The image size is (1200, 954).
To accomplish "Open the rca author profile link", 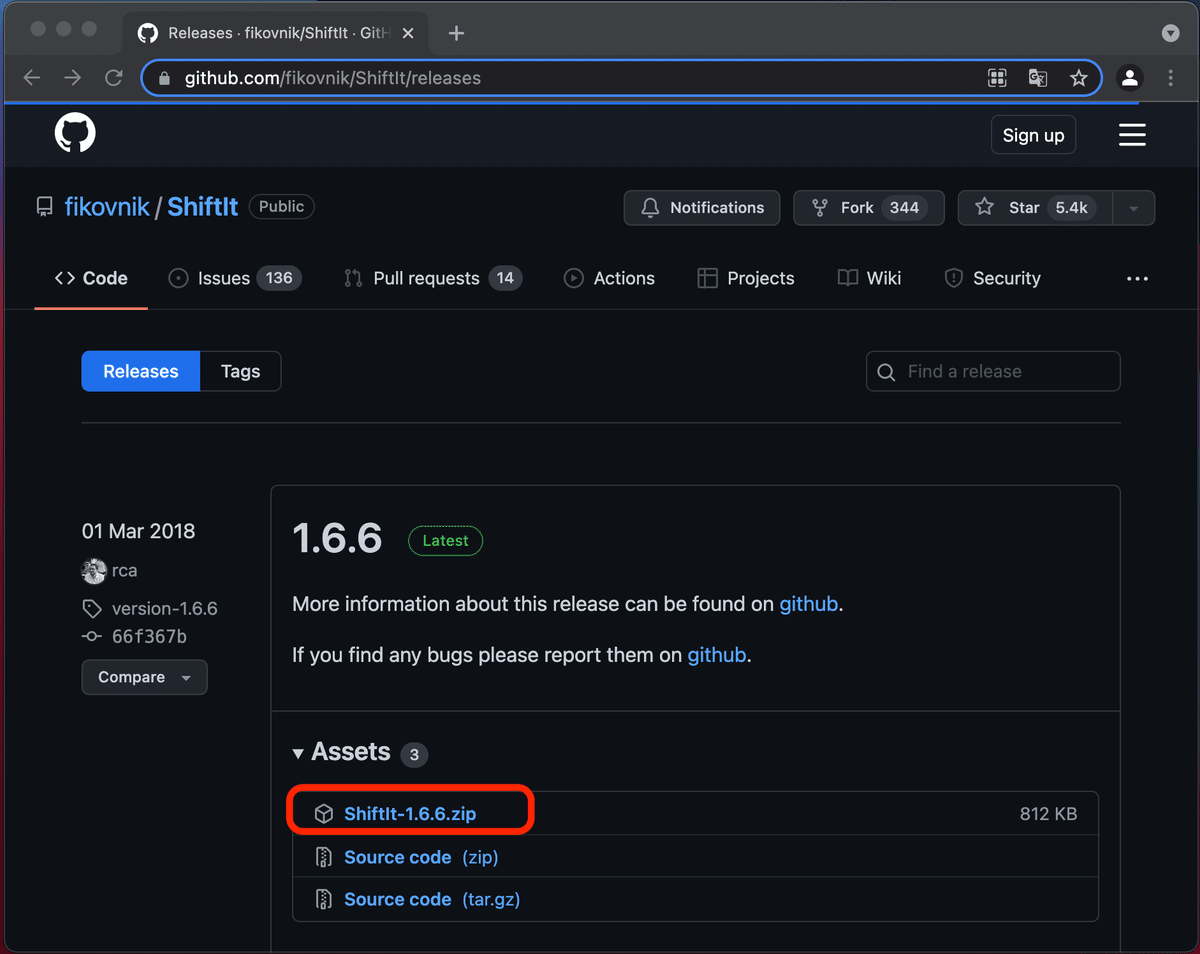I will (125, 571).
